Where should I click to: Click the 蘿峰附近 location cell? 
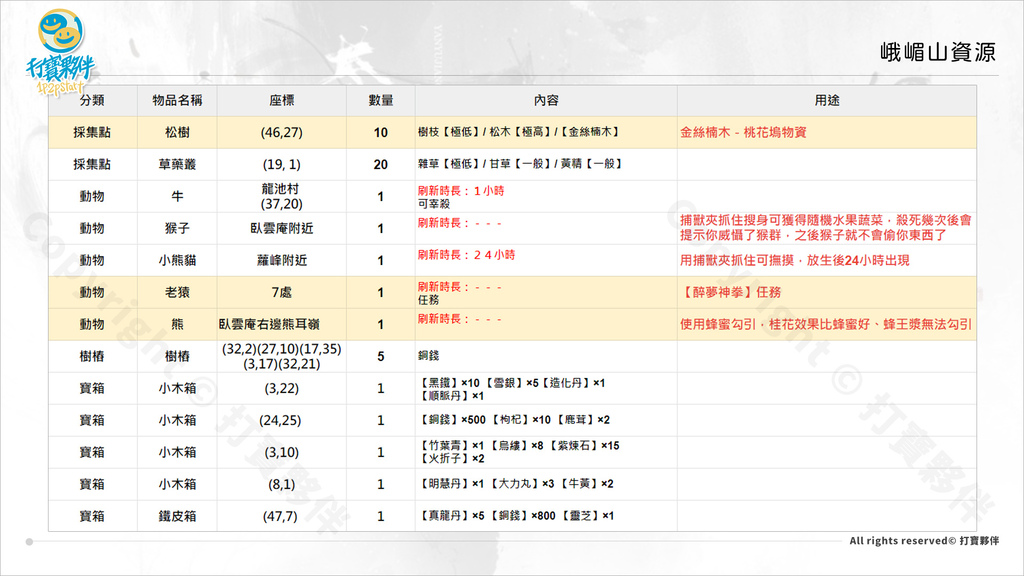[x=281, y=261]
